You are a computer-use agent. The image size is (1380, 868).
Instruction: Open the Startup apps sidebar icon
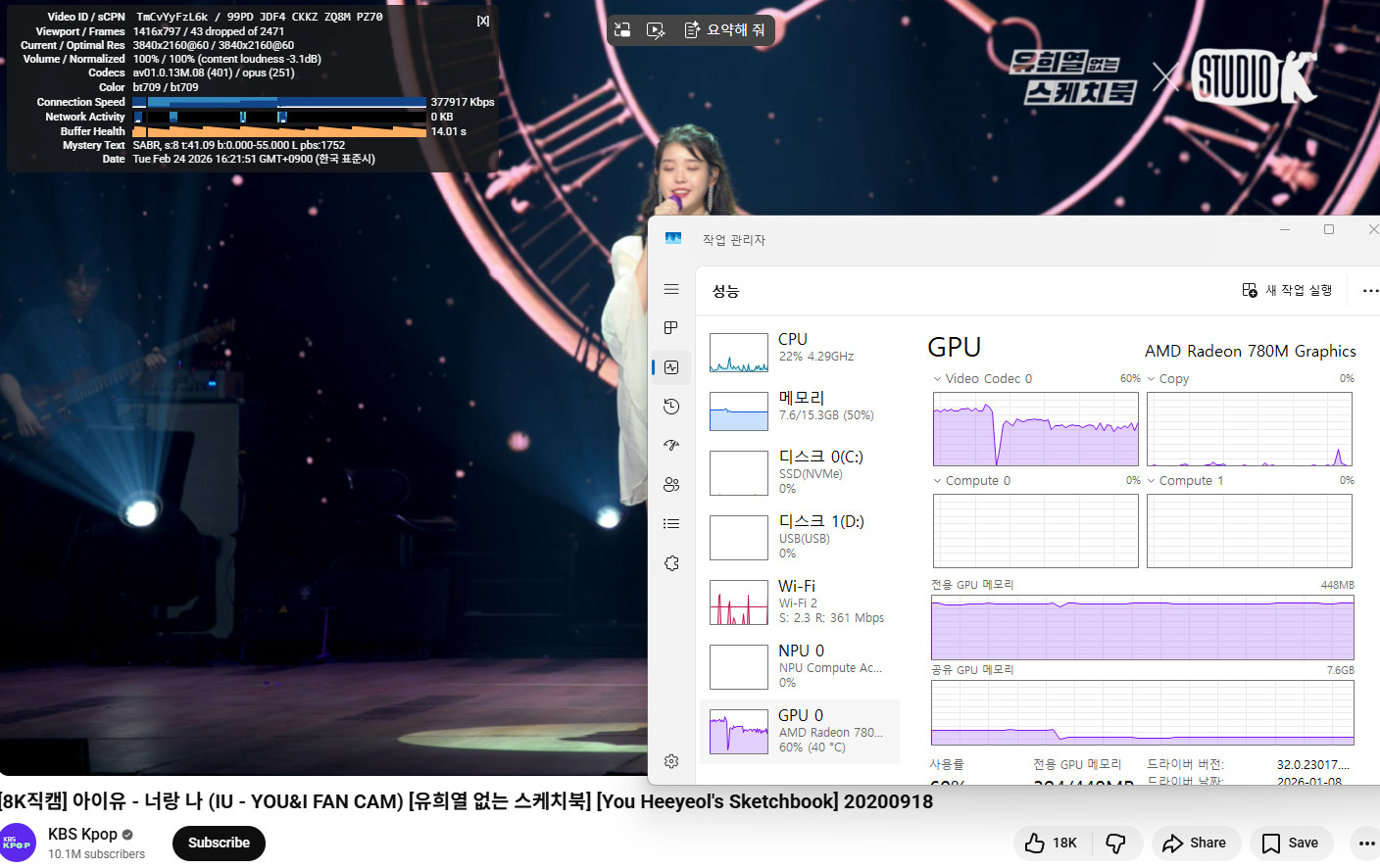[x=671, y=445]
